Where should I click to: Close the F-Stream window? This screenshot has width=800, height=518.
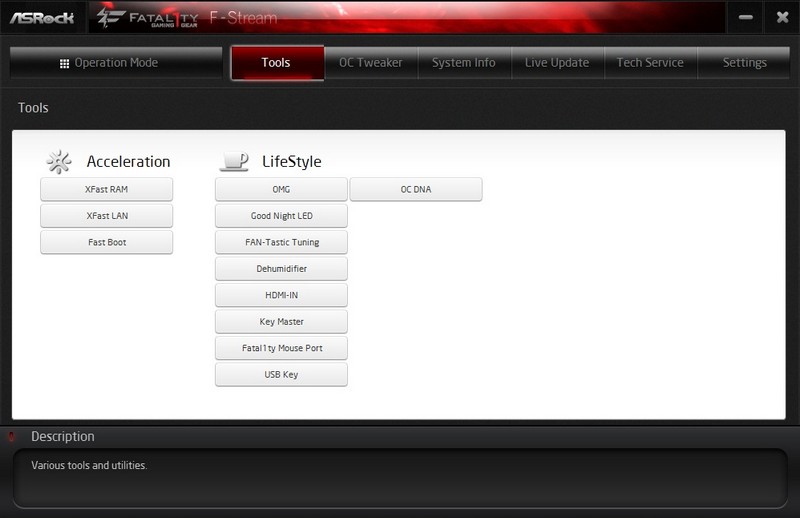point(782,17)
